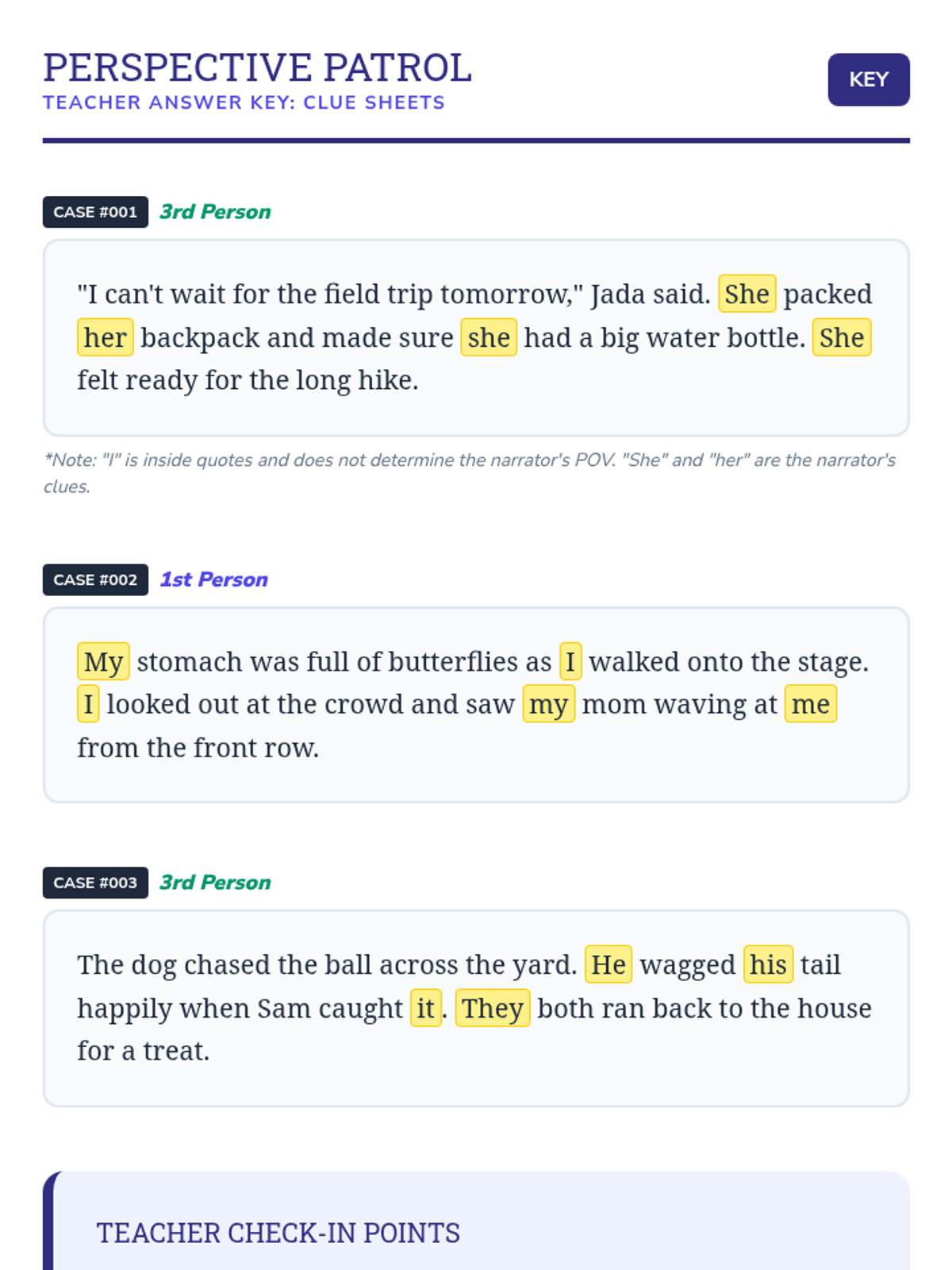The height and width of the screenshot is (1270, 952).
Task: Click the 1st Person label for Case #002
Action: click(214, 579)
